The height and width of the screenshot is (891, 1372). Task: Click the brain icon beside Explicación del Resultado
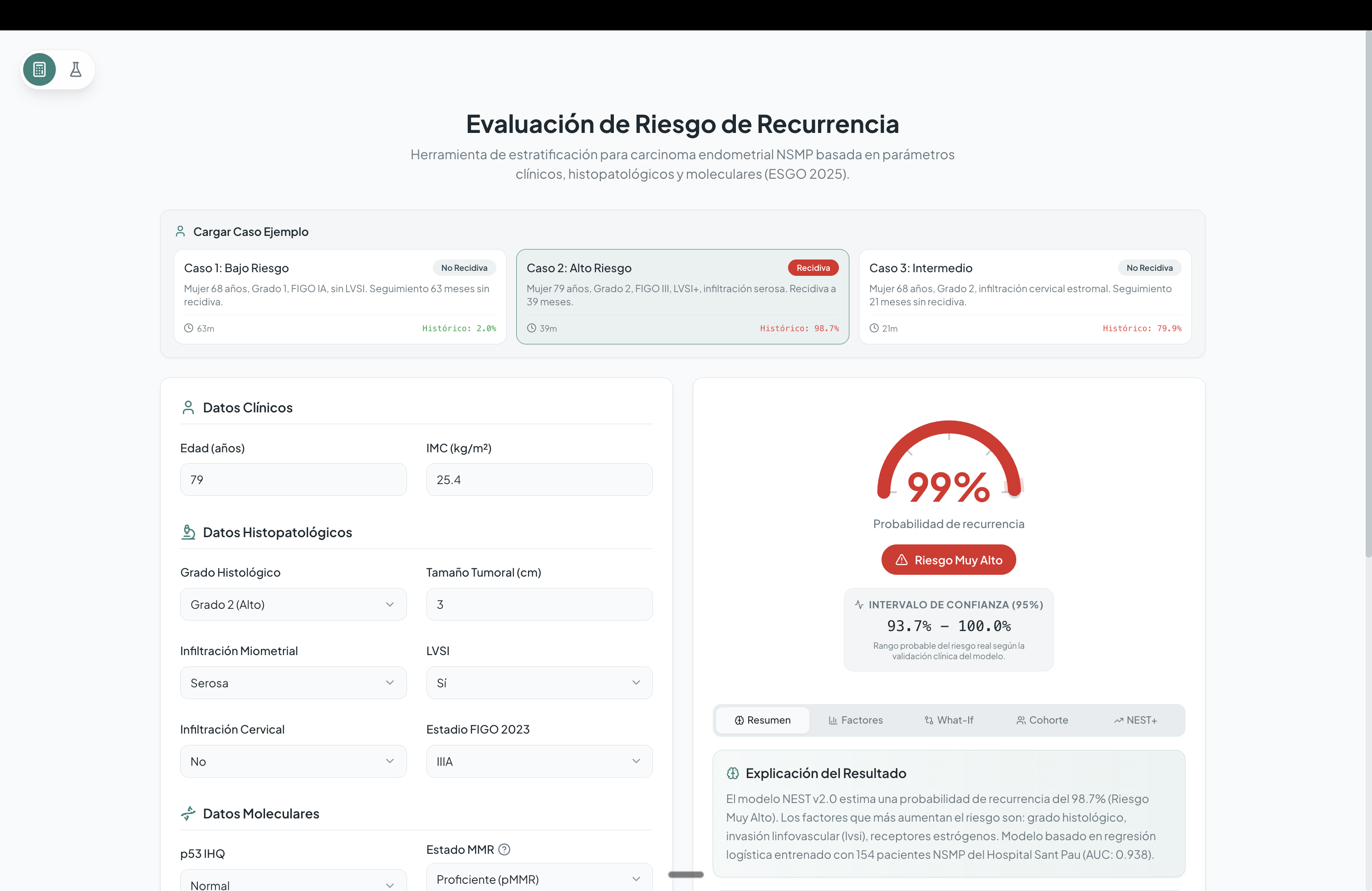733,774
